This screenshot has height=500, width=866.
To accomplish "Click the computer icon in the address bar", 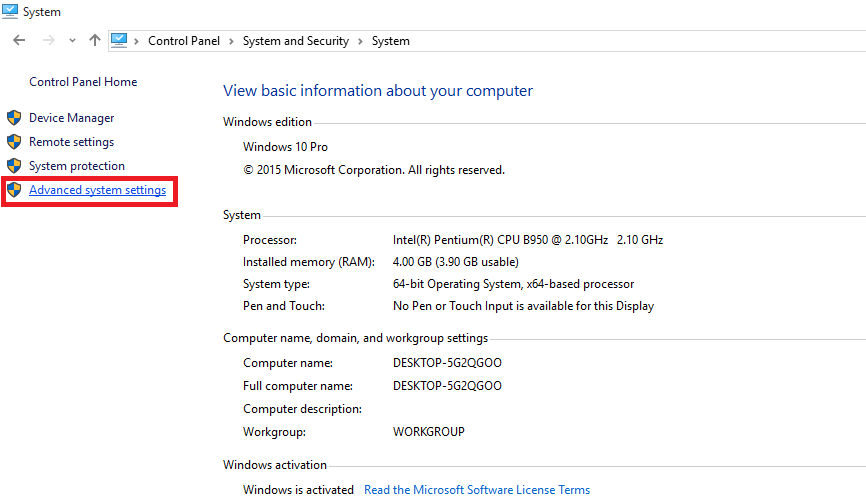I will [119, 41].
